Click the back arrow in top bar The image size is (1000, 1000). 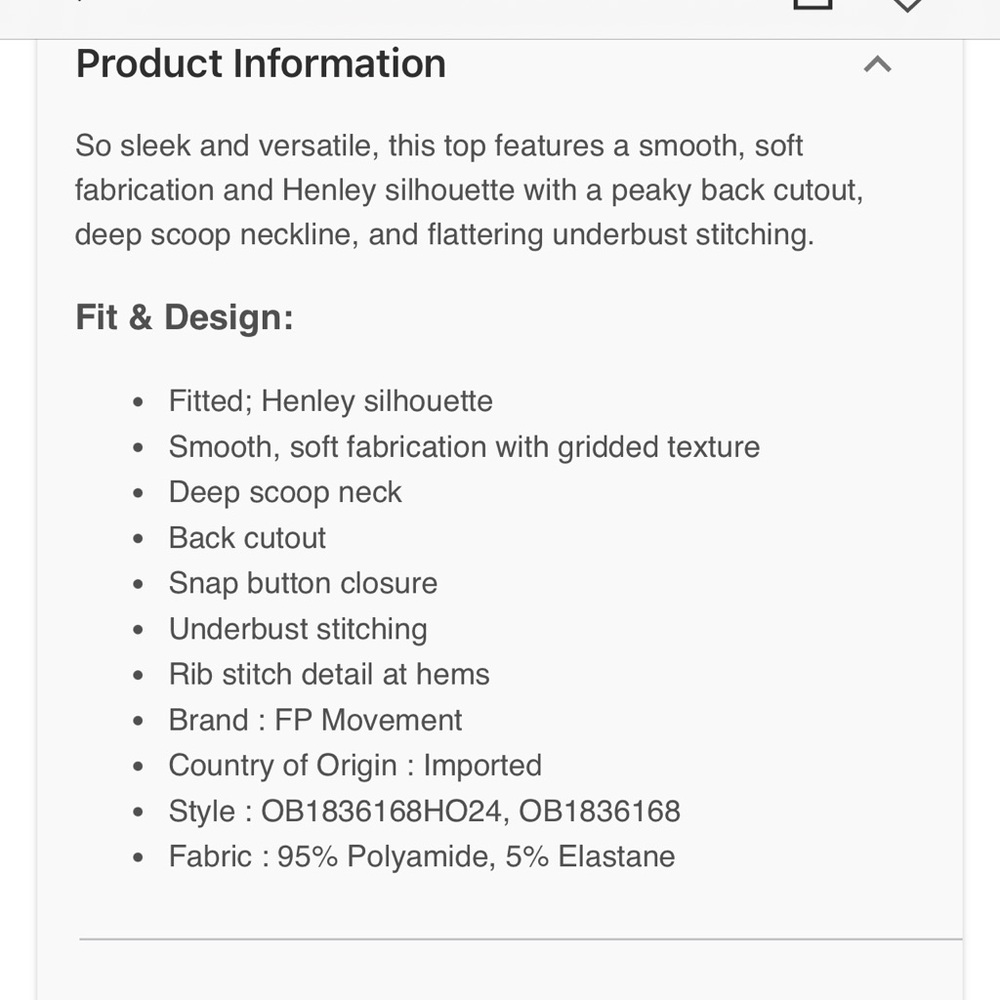coord(80,2)
